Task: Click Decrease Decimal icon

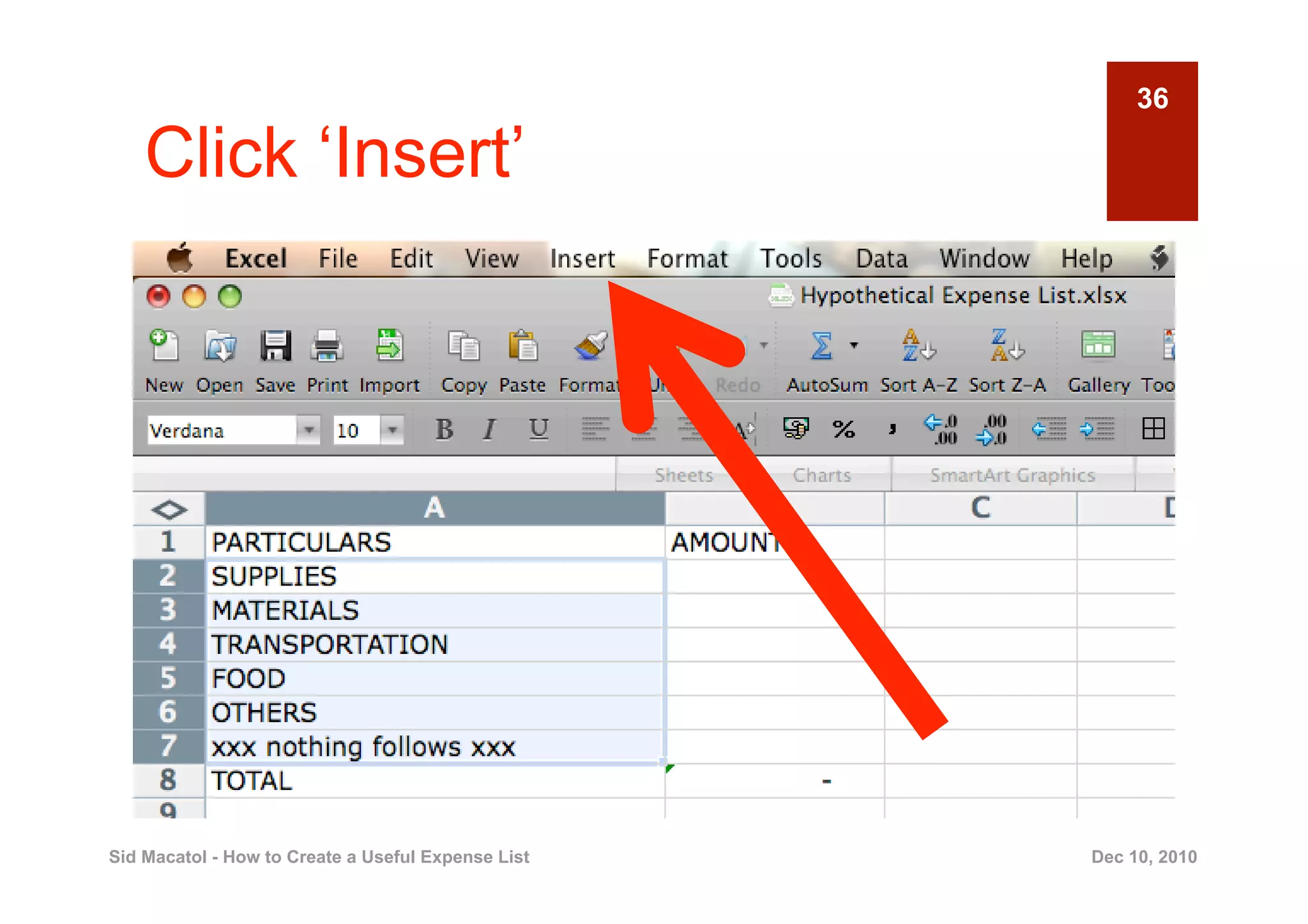Action: (991, 429)
